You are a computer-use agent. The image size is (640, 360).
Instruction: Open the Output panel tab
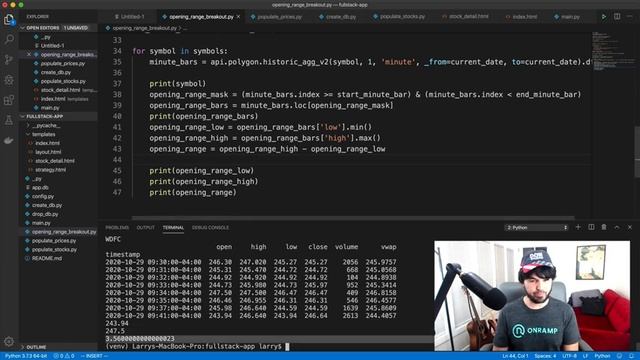point(145,227)
